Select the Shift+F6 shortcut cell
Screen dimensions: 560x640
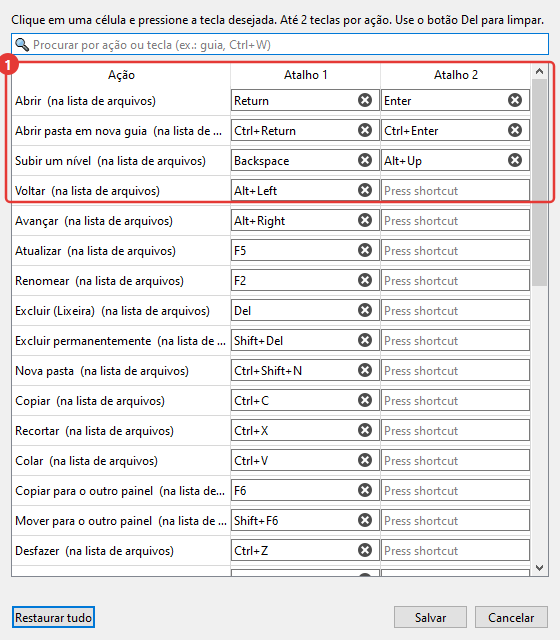(305, 520)
